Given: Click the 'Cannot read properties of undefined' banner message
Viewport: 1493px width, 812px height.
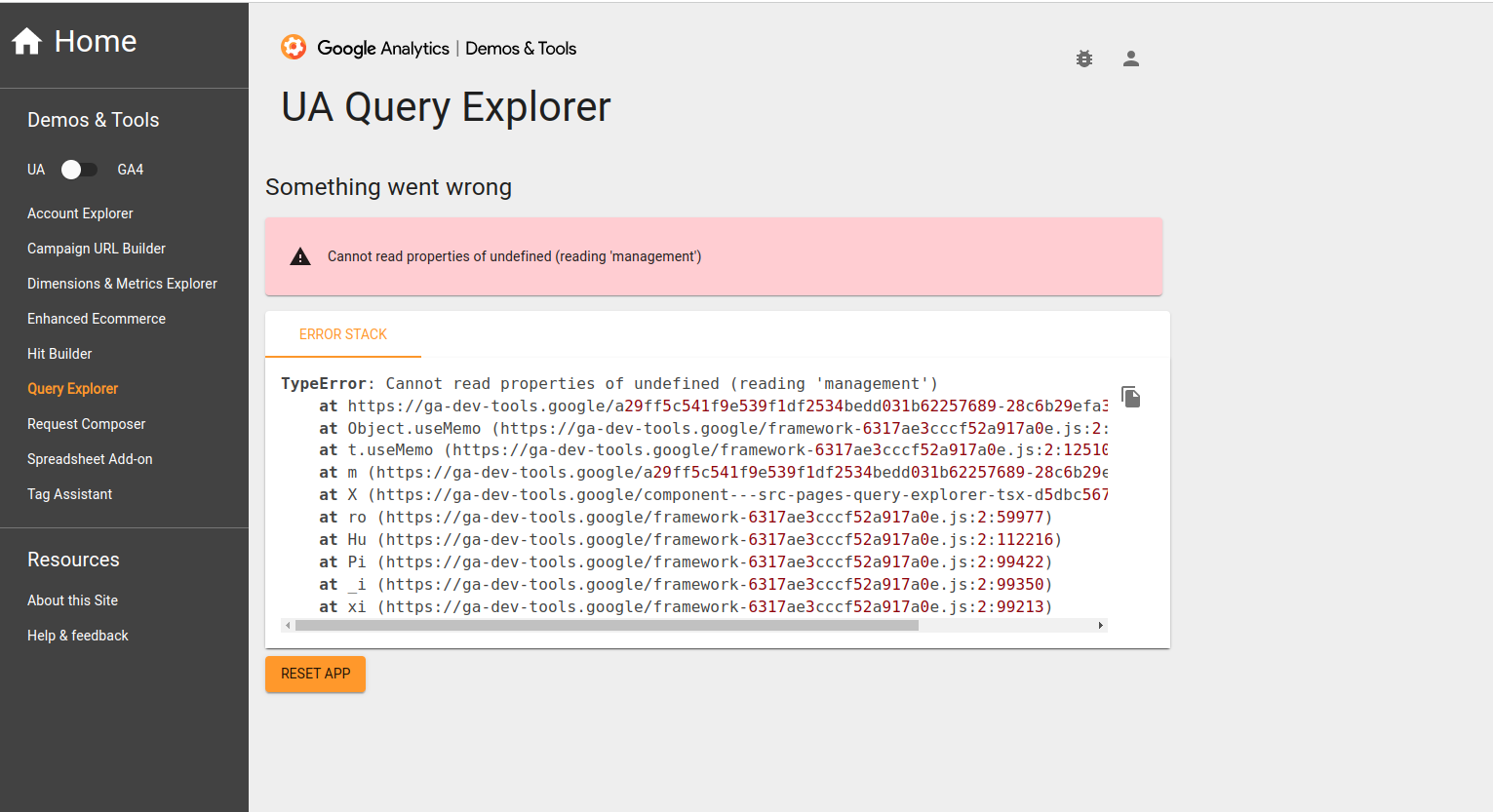Looking at the screenshot, I should [514, 256].
